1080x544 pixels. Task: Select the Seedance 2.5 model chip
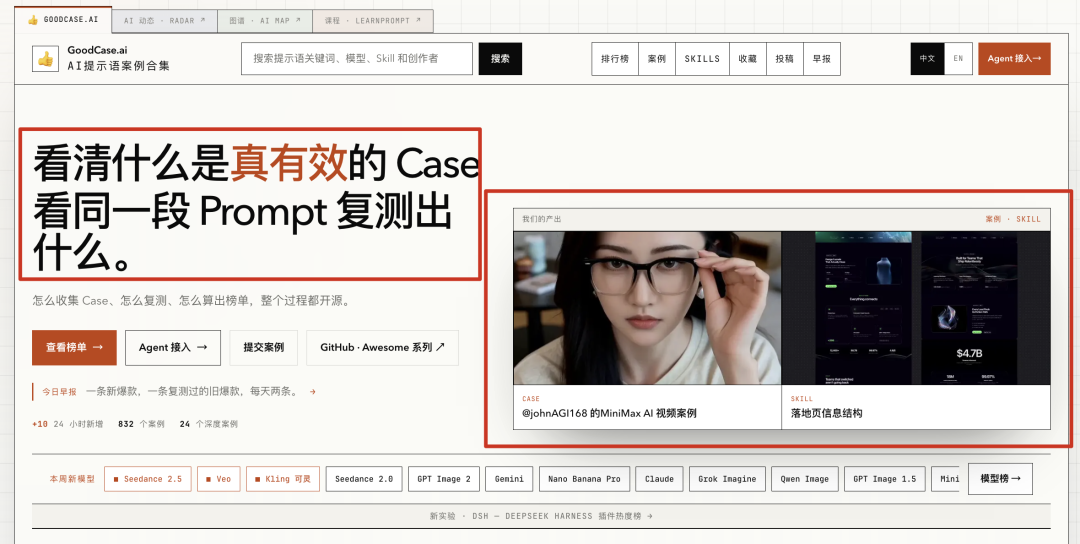pyautogui.click(x=148, y=479)
